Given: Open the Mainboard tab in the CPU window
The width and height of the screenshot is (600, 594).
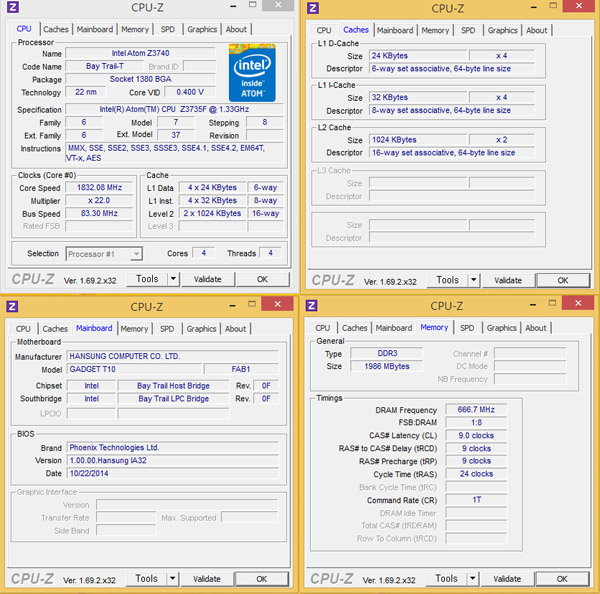Looking at the screenshot, I should (x=95, y=29).
